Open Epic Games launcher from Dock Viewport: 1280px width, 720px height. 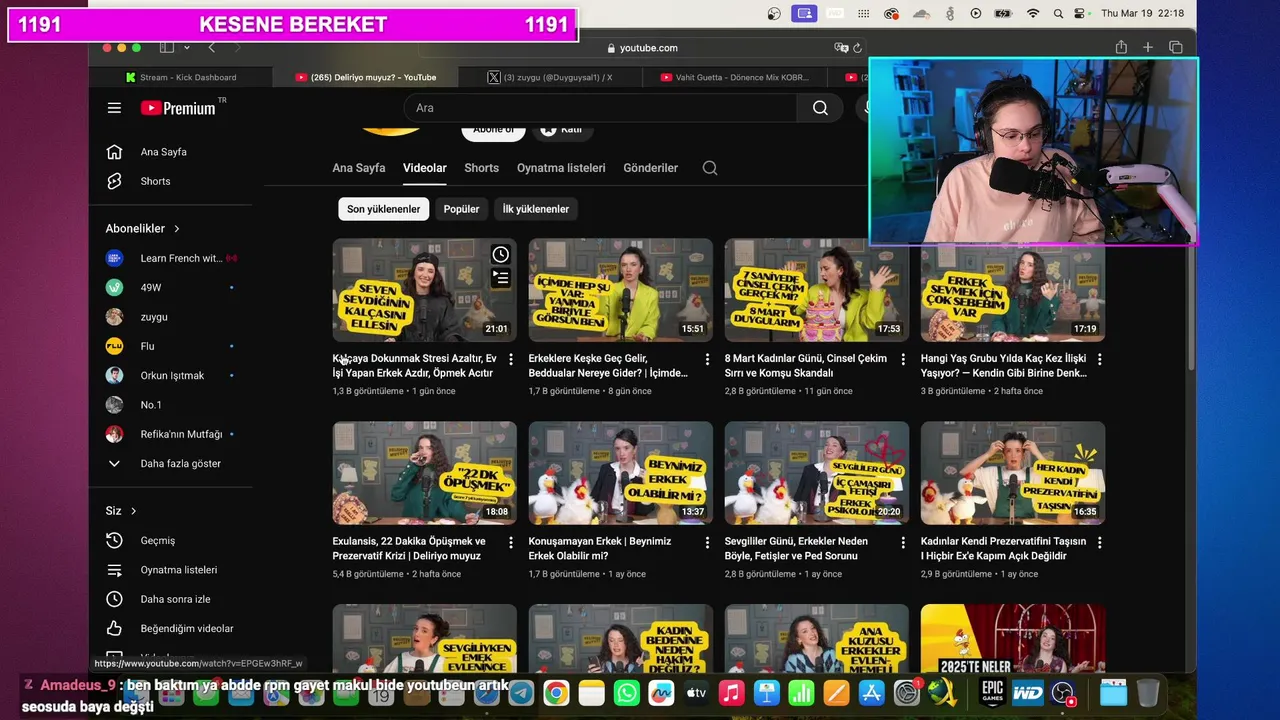[992, 692]
